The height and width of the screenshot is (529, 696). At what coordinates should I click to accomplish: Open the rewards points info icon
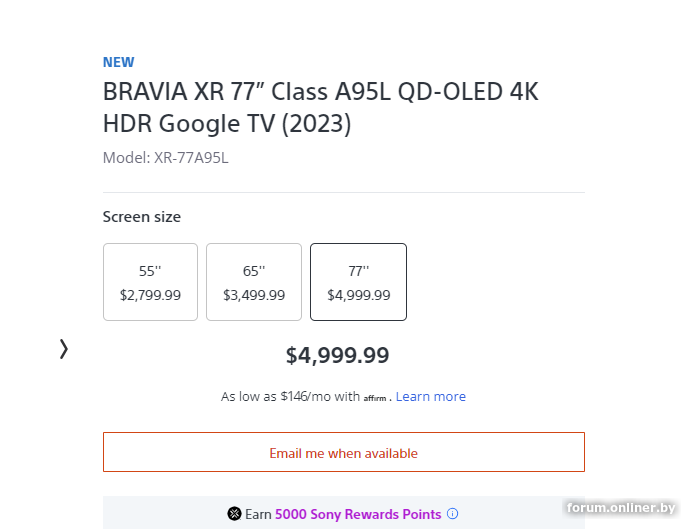coord(452,514)
